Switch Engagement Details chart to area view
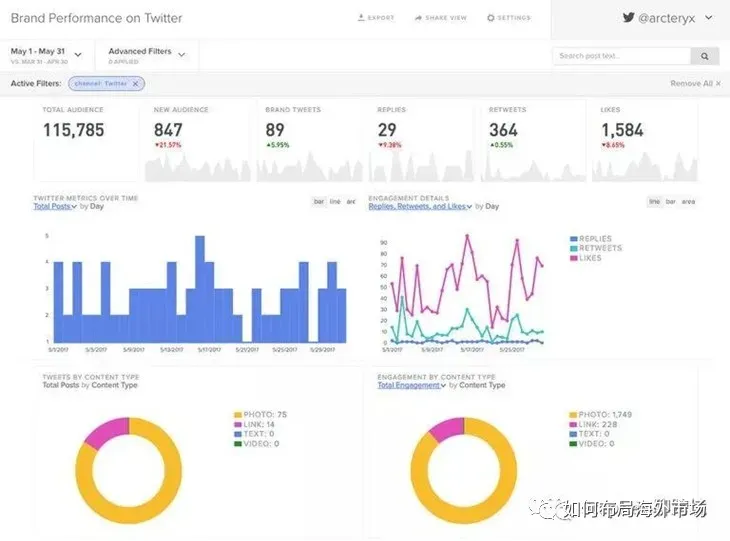This screenshot has height=541, width=730. click(x=688, y=202)
